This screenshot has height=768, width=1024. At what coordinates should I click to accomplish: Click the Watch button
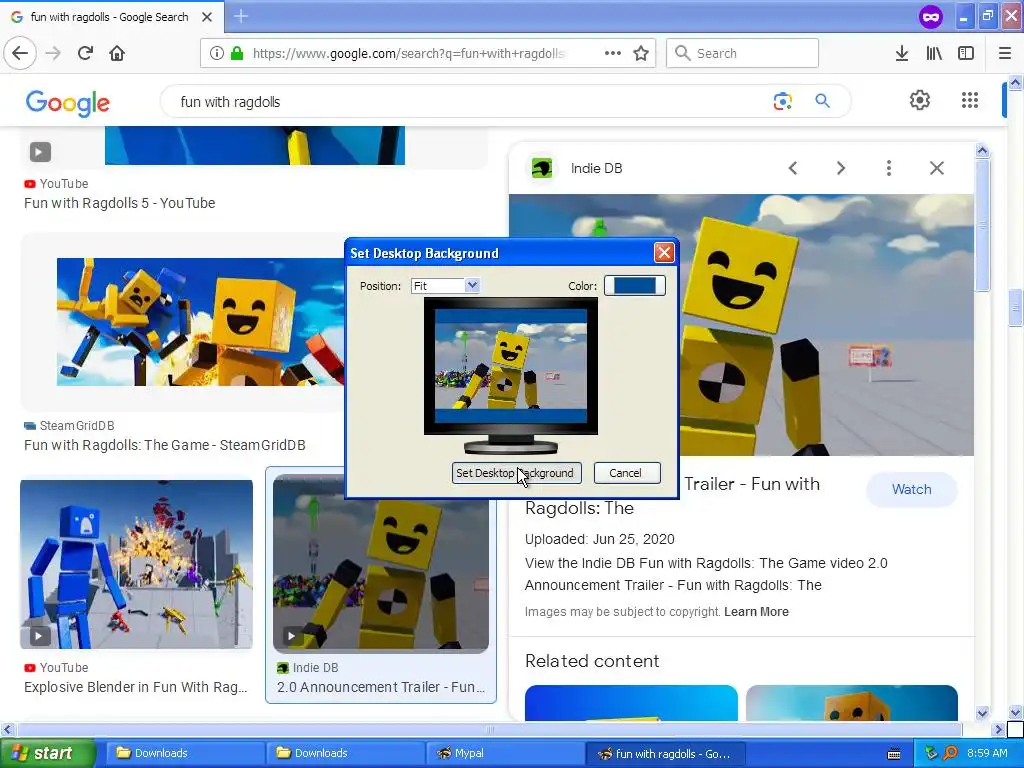[x=912, y=489]
